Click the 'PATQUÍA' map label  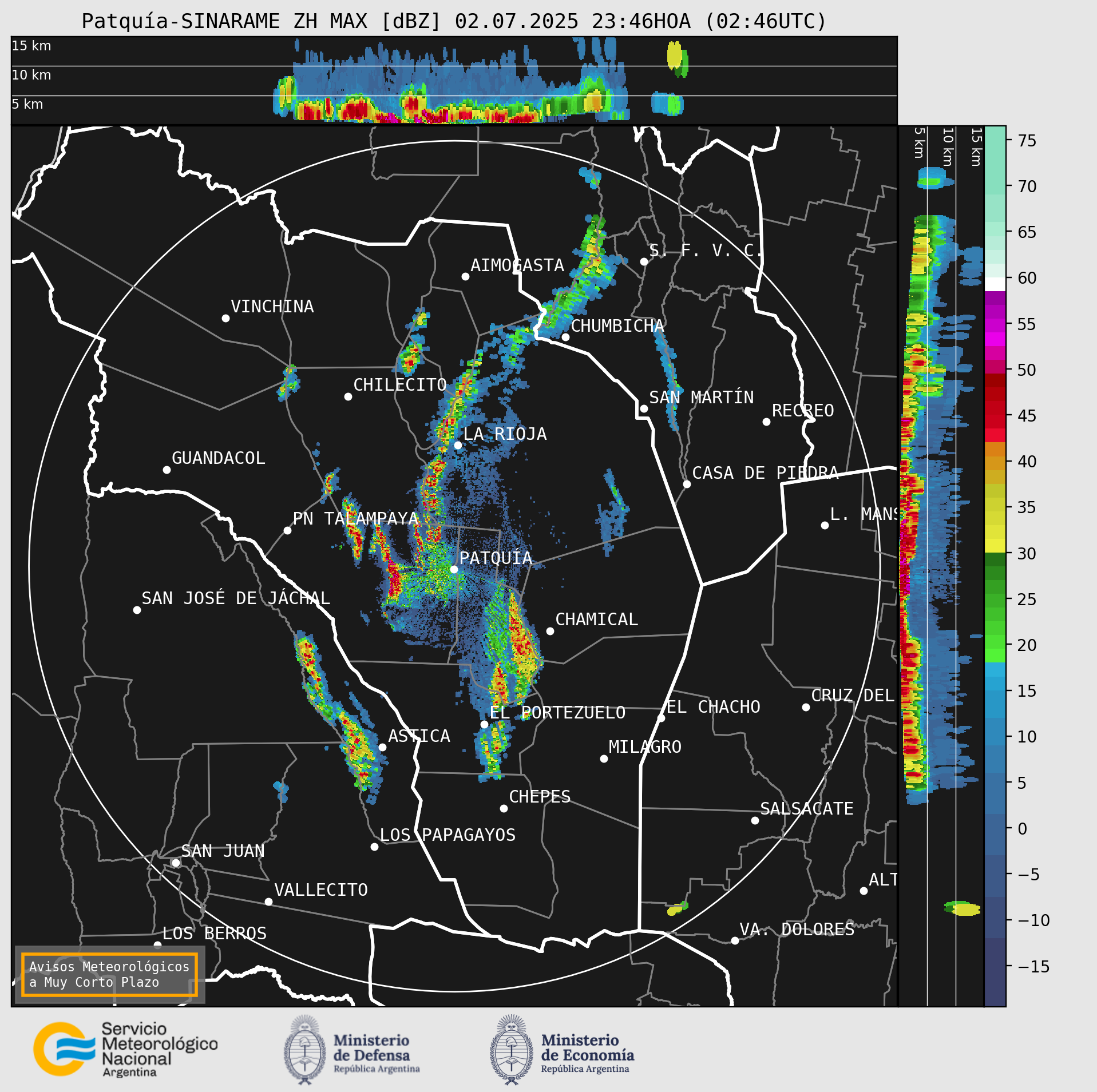click(496, 558)
